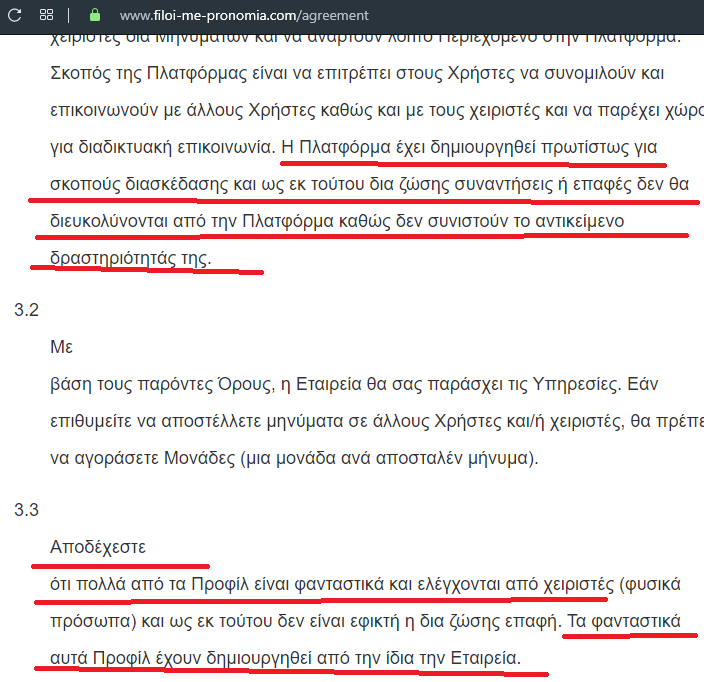Click the underlined word "Αποδέχεστε"

98,548
